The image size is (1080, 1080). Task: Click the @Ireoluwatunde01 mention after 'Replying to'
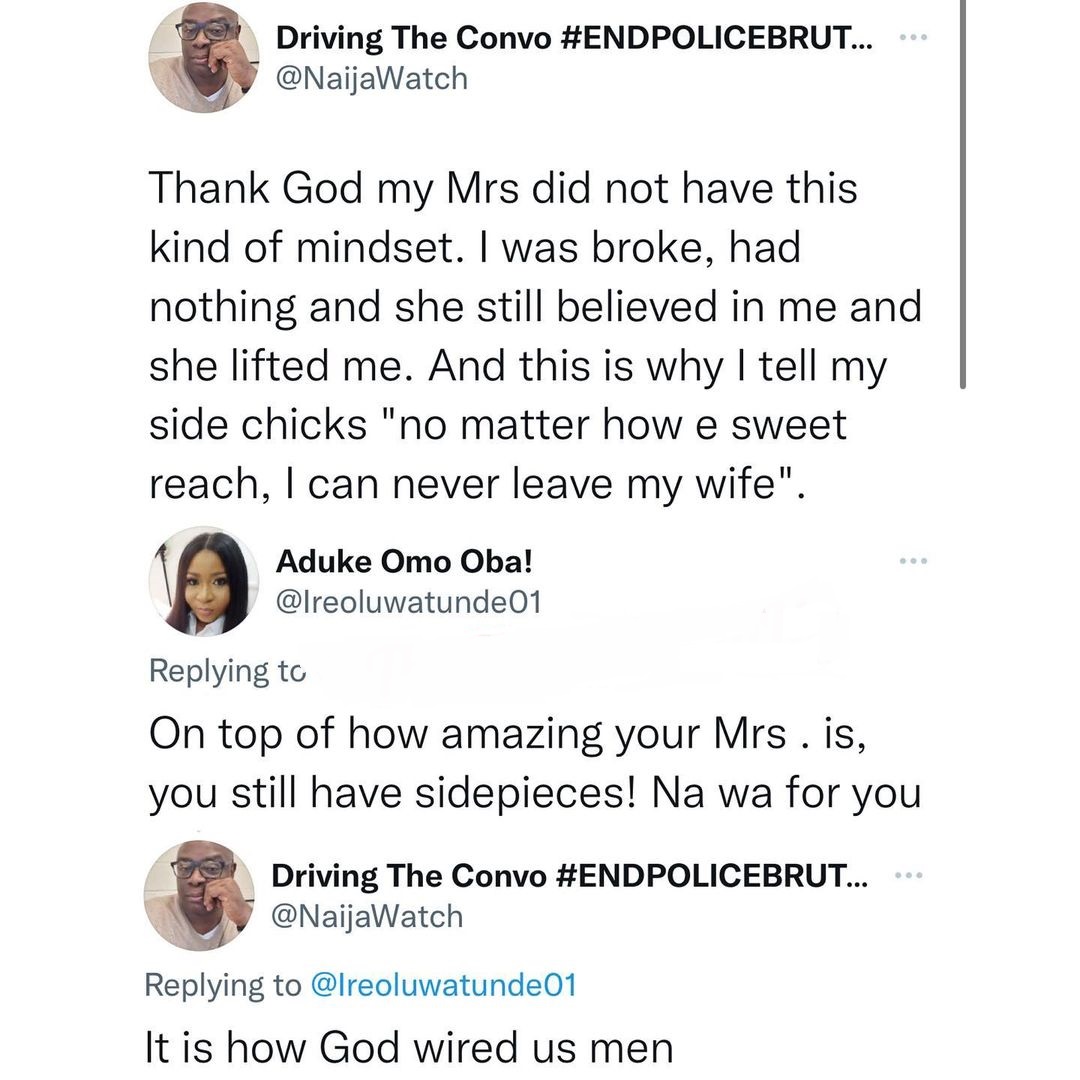click(444, 985)
